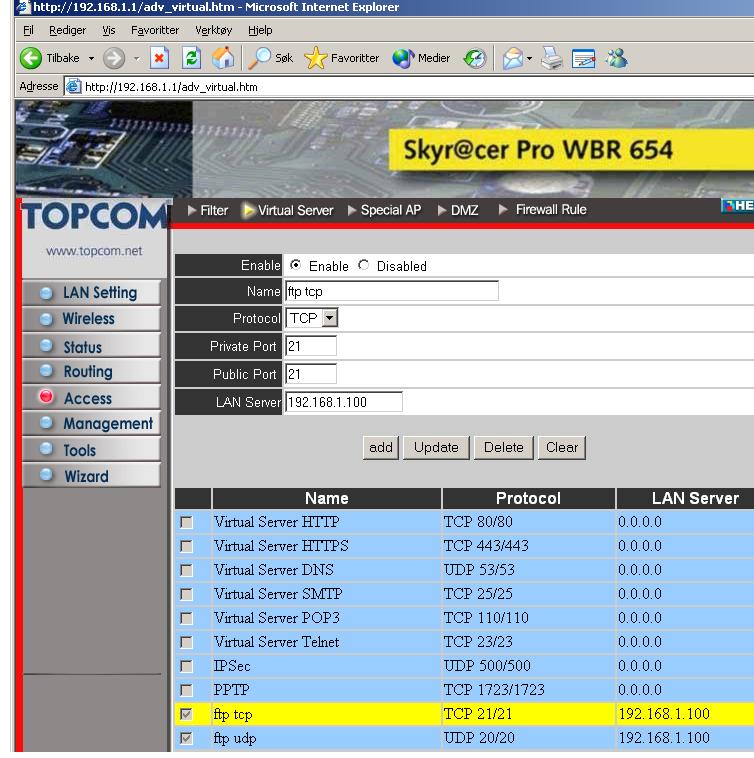This screenshot has width=754, height=758.
Task: Check the Virtual Server POP3 checkbox
Action: 186,618
